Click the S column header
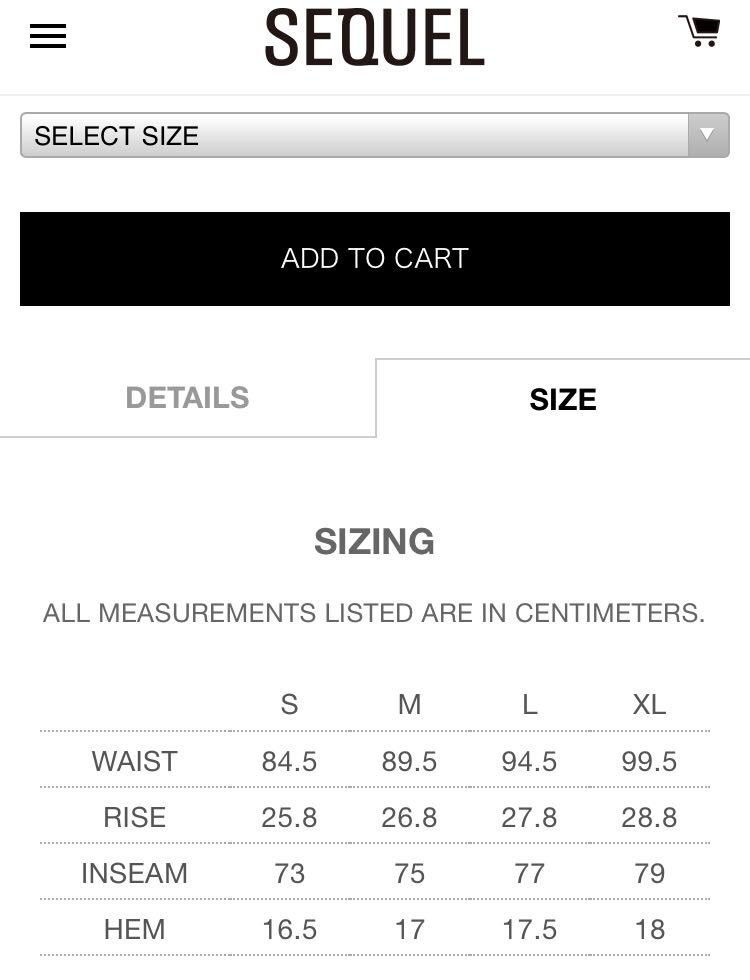The height and width of the screenshot is (980, 750). point(289,705)
